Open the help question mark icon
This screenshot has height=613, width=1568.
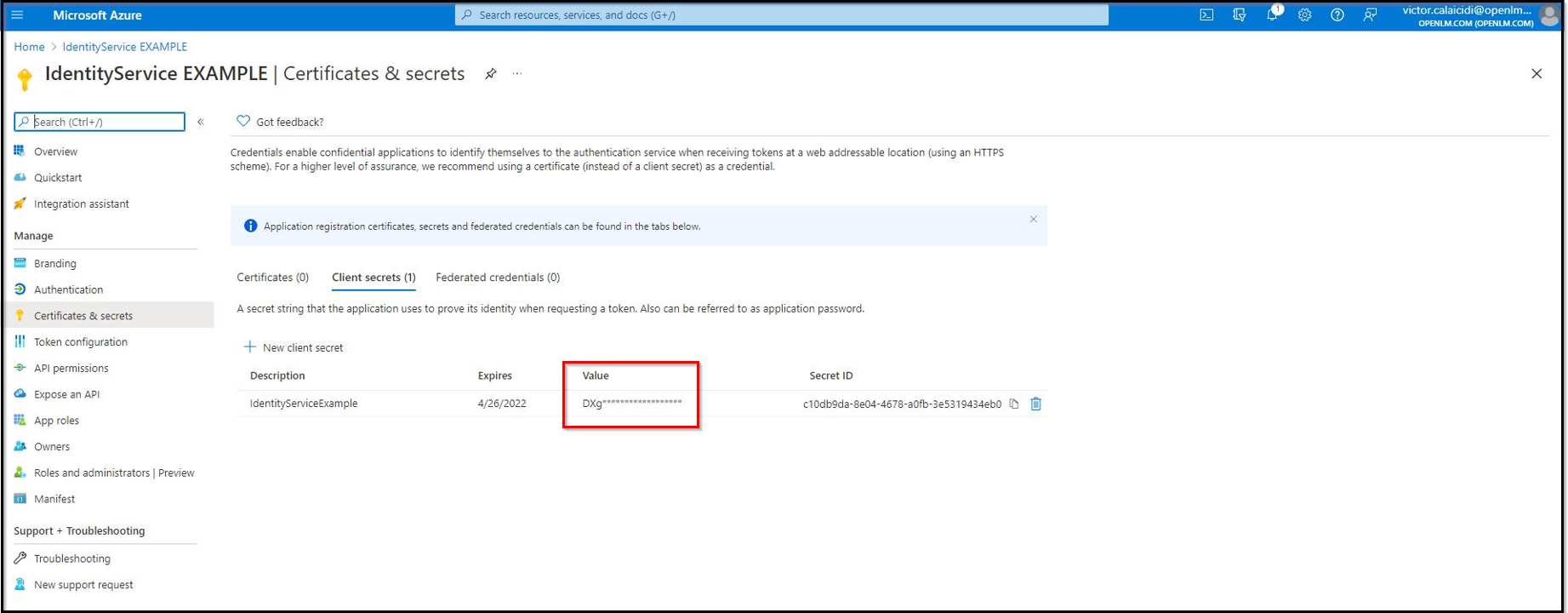point(1337,15)
